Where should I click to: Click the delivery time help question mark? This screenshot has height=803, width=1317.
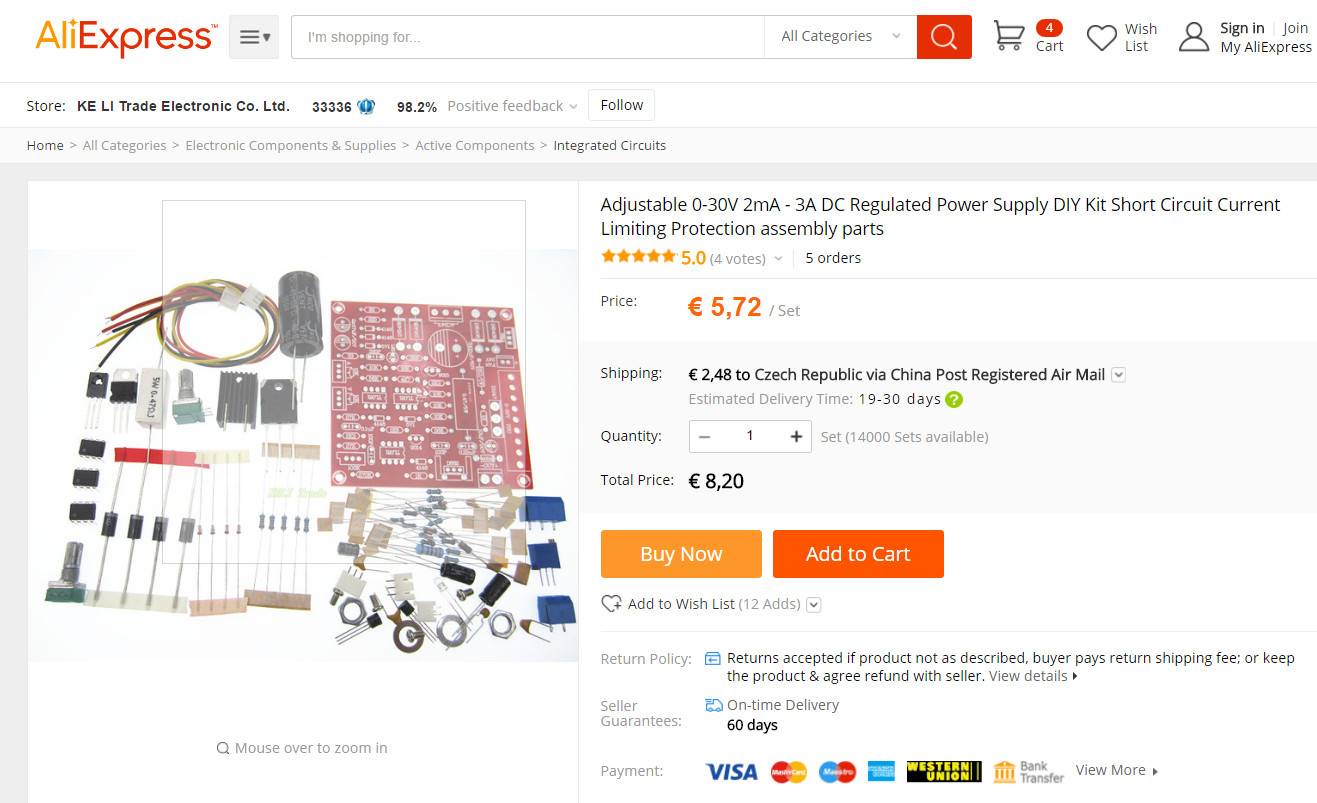pyautogui.click(x=954, y=399)
